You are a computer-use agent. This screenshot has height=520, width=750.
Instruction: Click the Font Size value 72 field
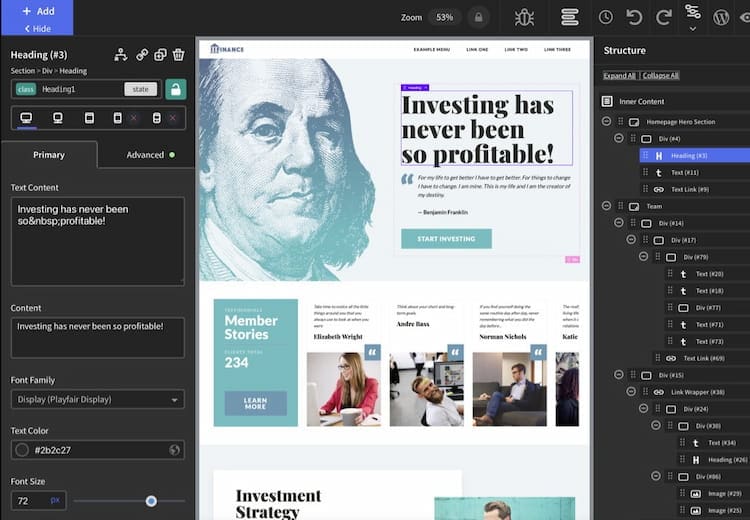coord(31,500)
